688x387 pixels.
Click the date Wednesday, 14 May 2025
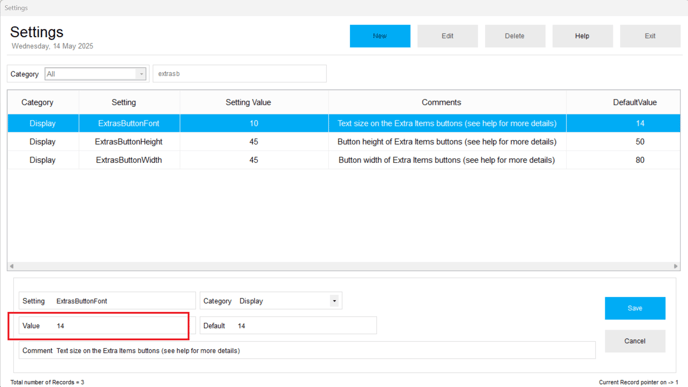[x=52, y=46]
